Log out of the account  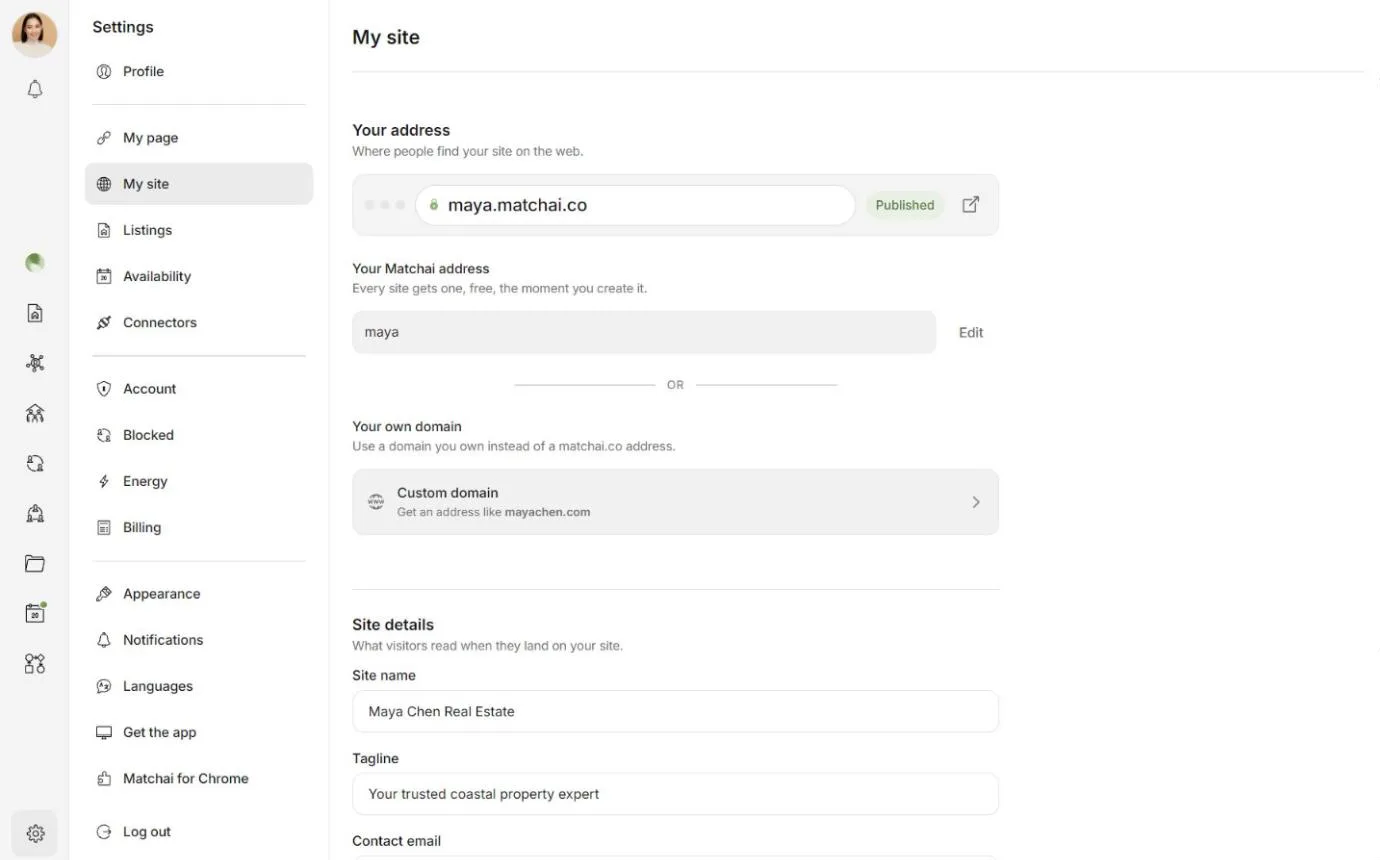click(x=199, y=831)
